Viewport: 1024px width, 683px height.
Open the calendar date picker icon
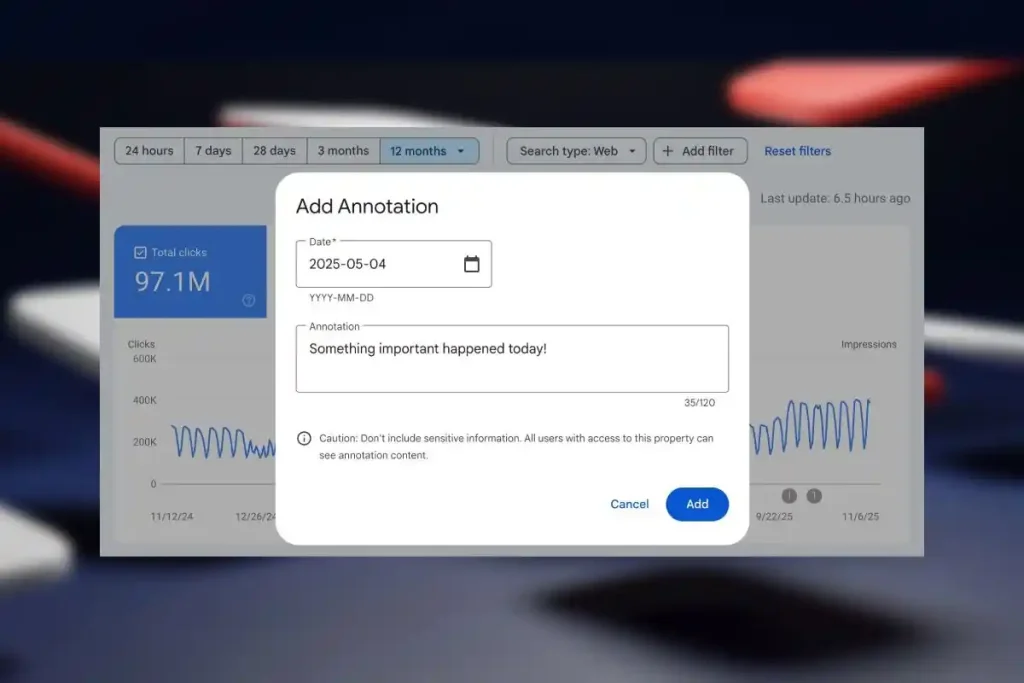coord(472,264)
